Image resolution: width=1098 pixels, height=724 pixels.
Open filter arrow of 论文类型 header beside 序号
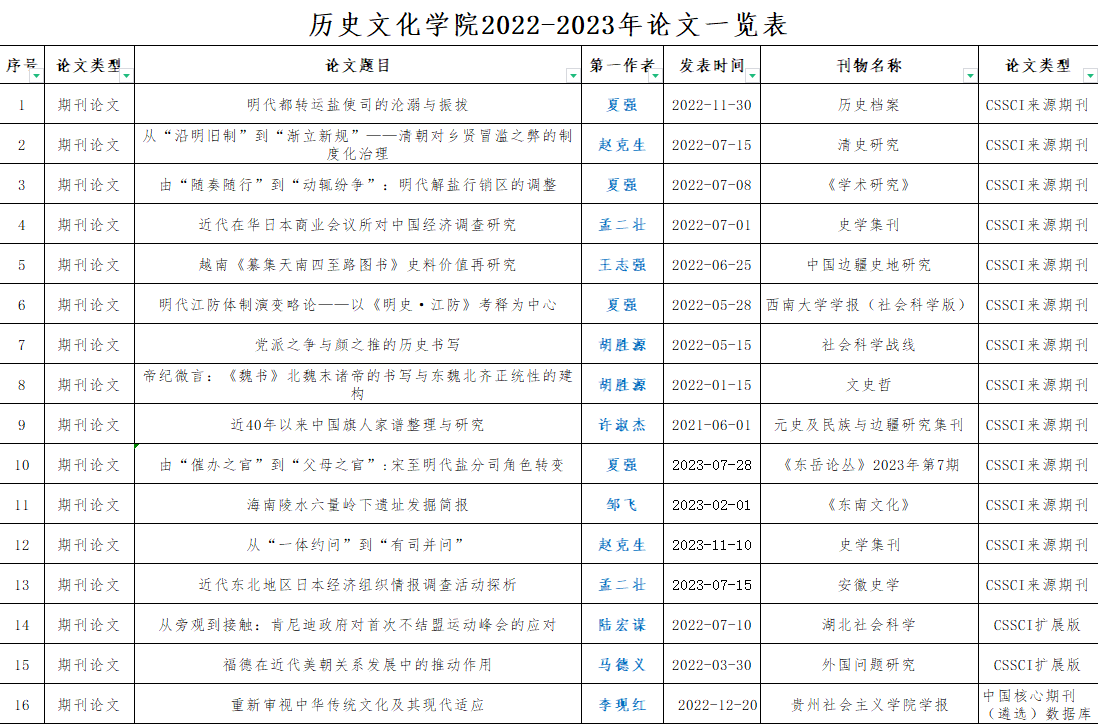(x=126, y=75)
